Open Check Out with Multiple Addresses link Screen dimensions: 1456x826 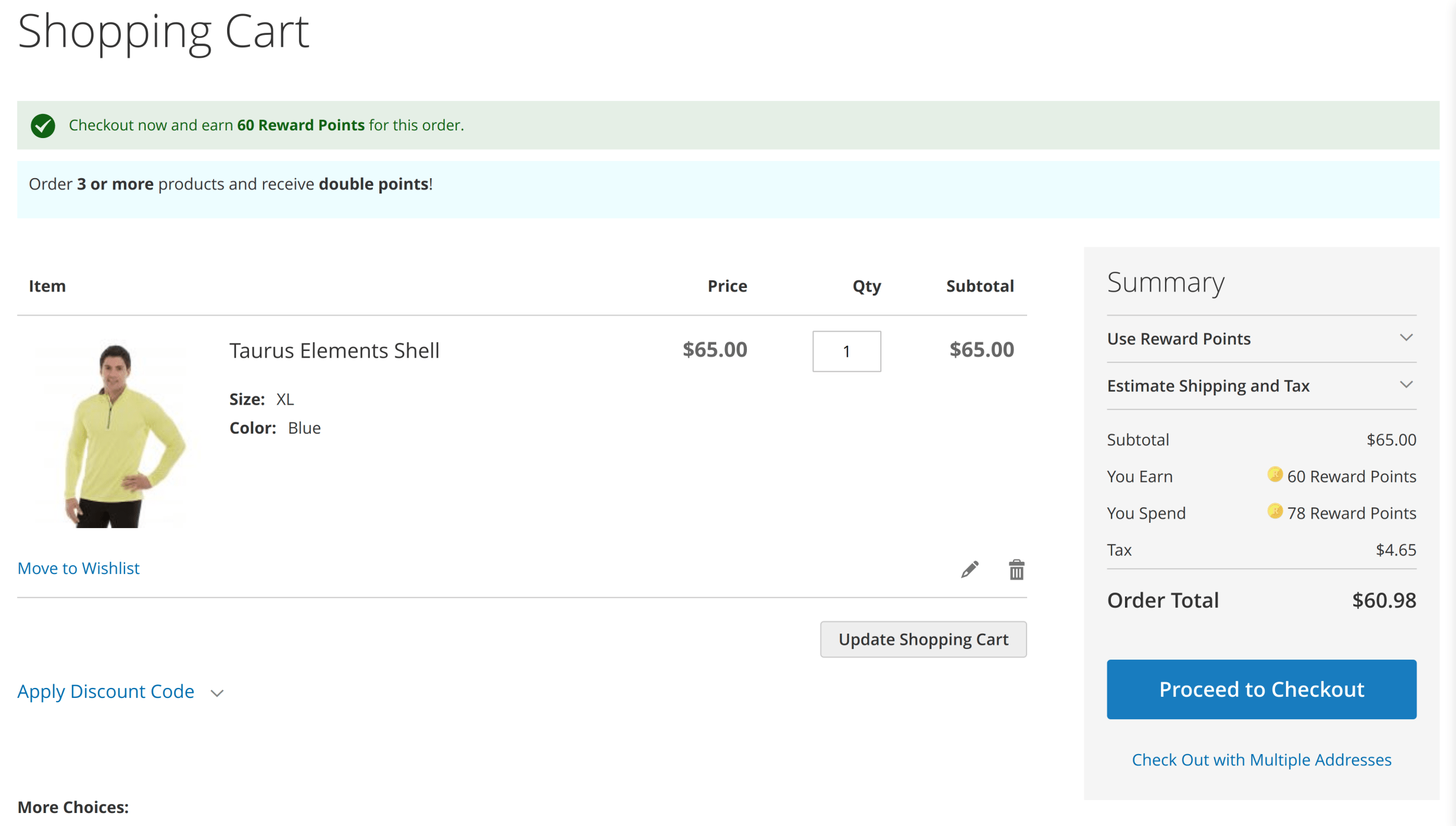[1261, 760]
